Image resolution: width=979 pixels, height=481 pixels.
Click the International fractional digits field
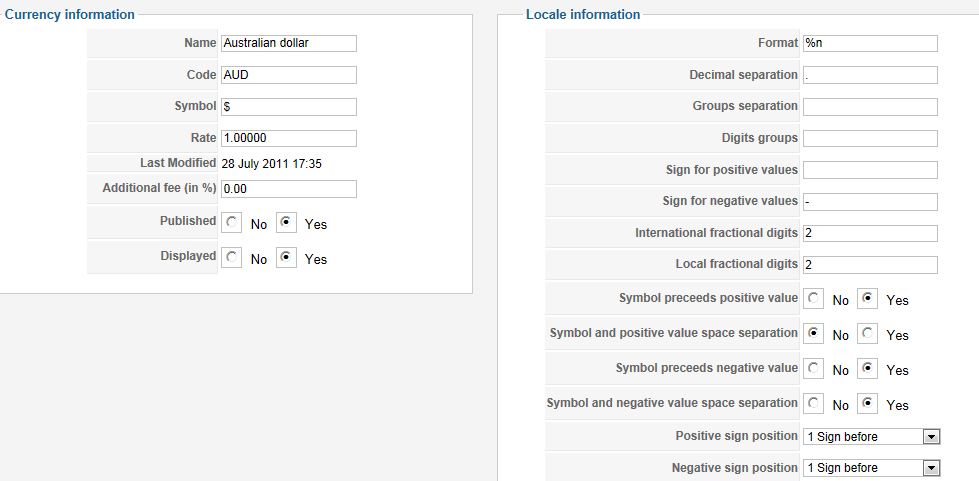click(869, 233)
